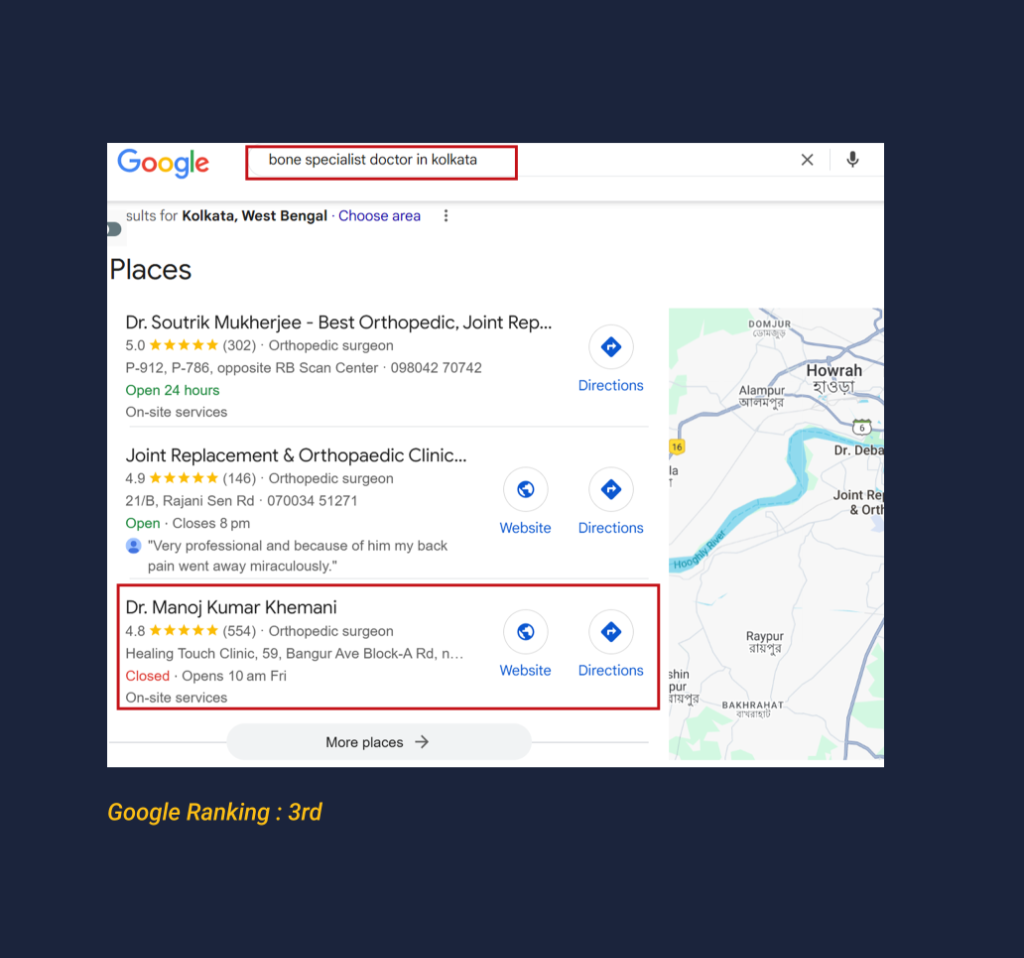Open Joint Replacement & Orthopaedic Clinic listing
The width and height of the screenshot is (1024, 958).
click(296, 455)
